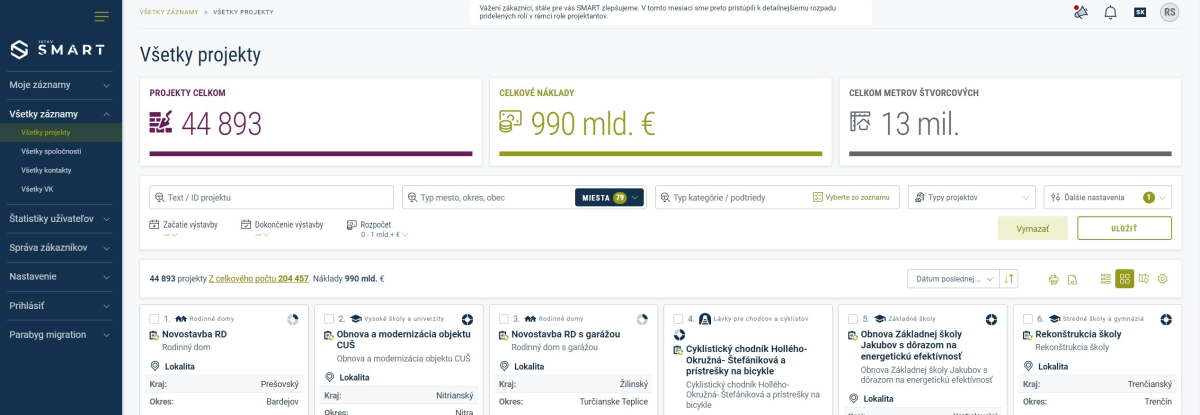1200x415 pixels.
Task: Expand the Ďalšie nastavenia dropdown
Action: [1106, 197]
